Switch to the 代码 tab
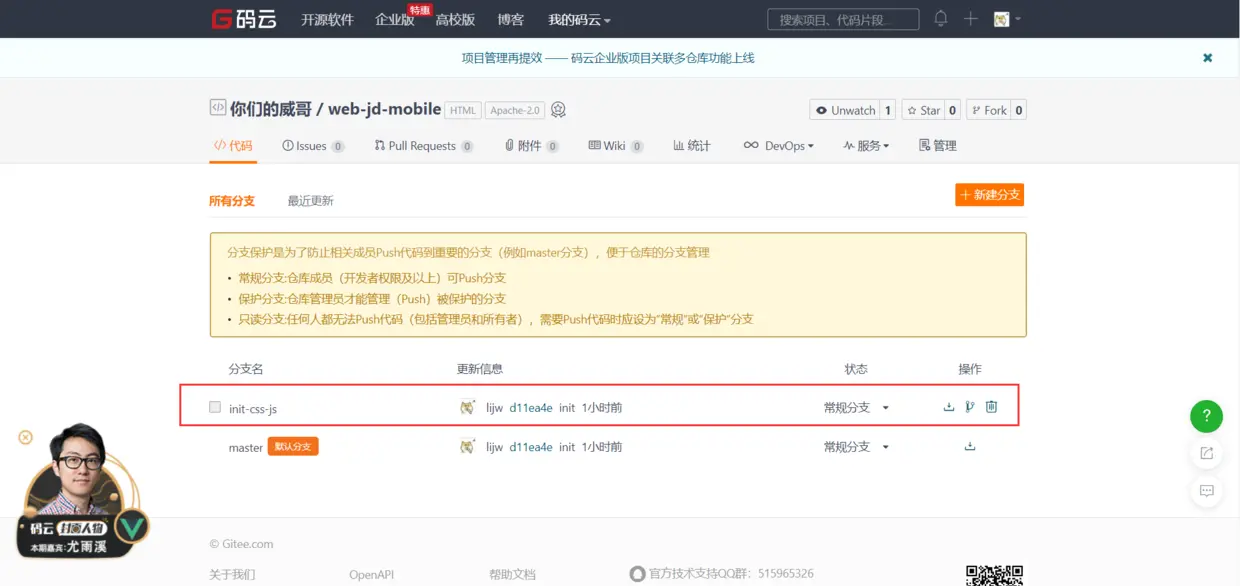The height and width of the screenshot is (586, 1240). click(x=233, y=146)
